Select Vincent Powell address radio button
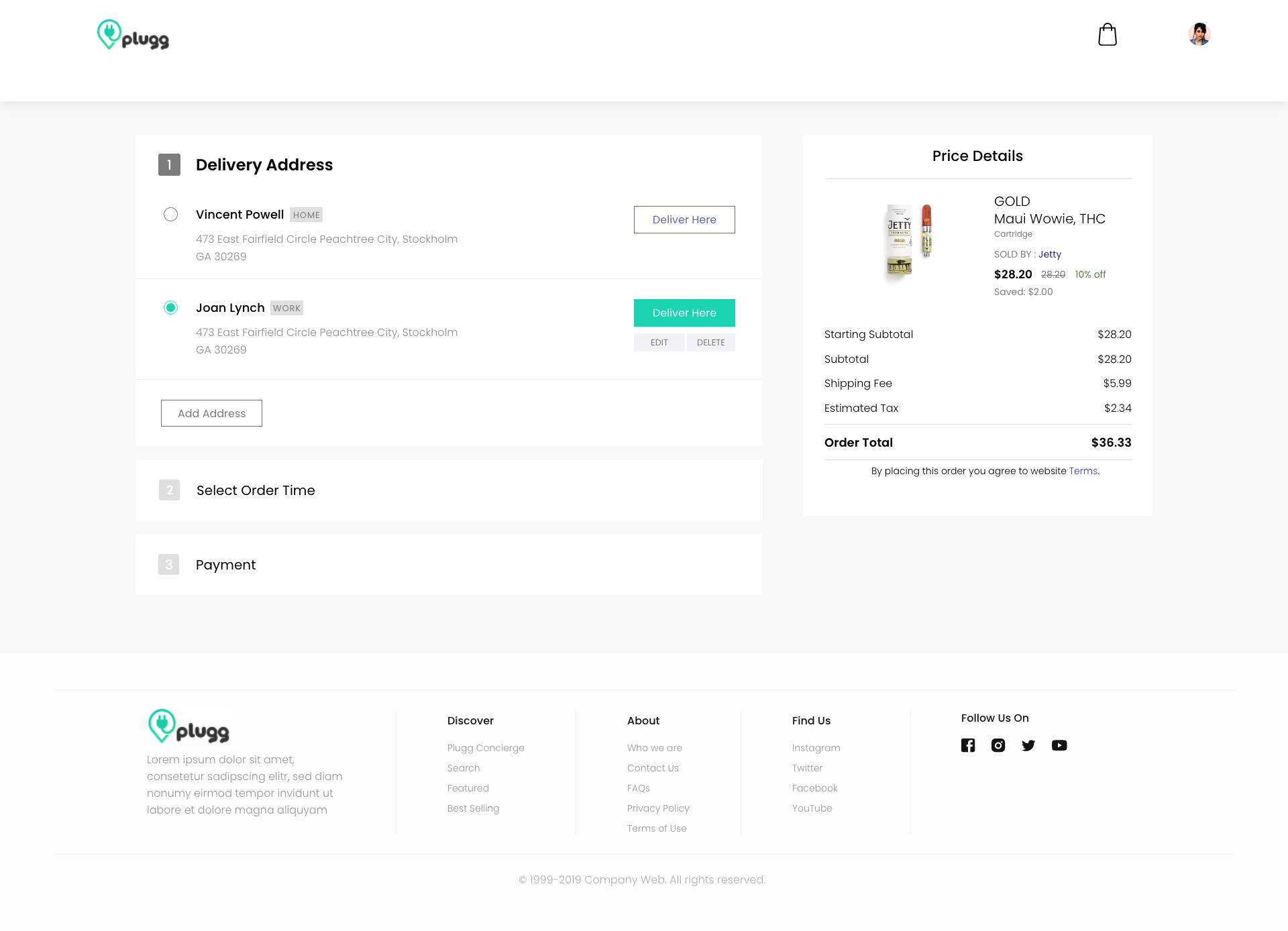This screenshot has height=931, width=1288. pyautogui.click(x=171, y=215)
